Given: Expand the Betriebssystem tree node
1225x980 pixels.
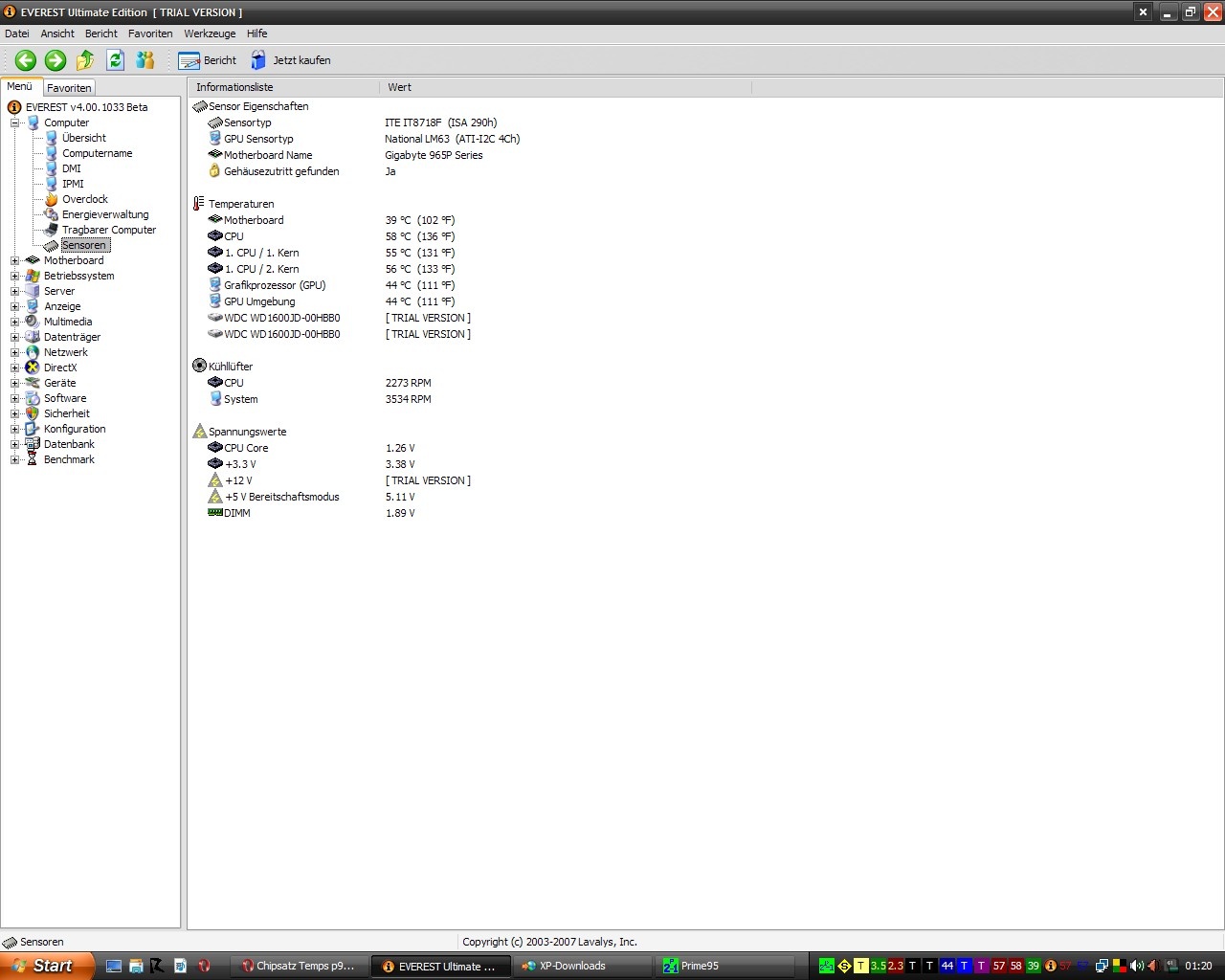Looking at the screenshot, I should [15, 276].
